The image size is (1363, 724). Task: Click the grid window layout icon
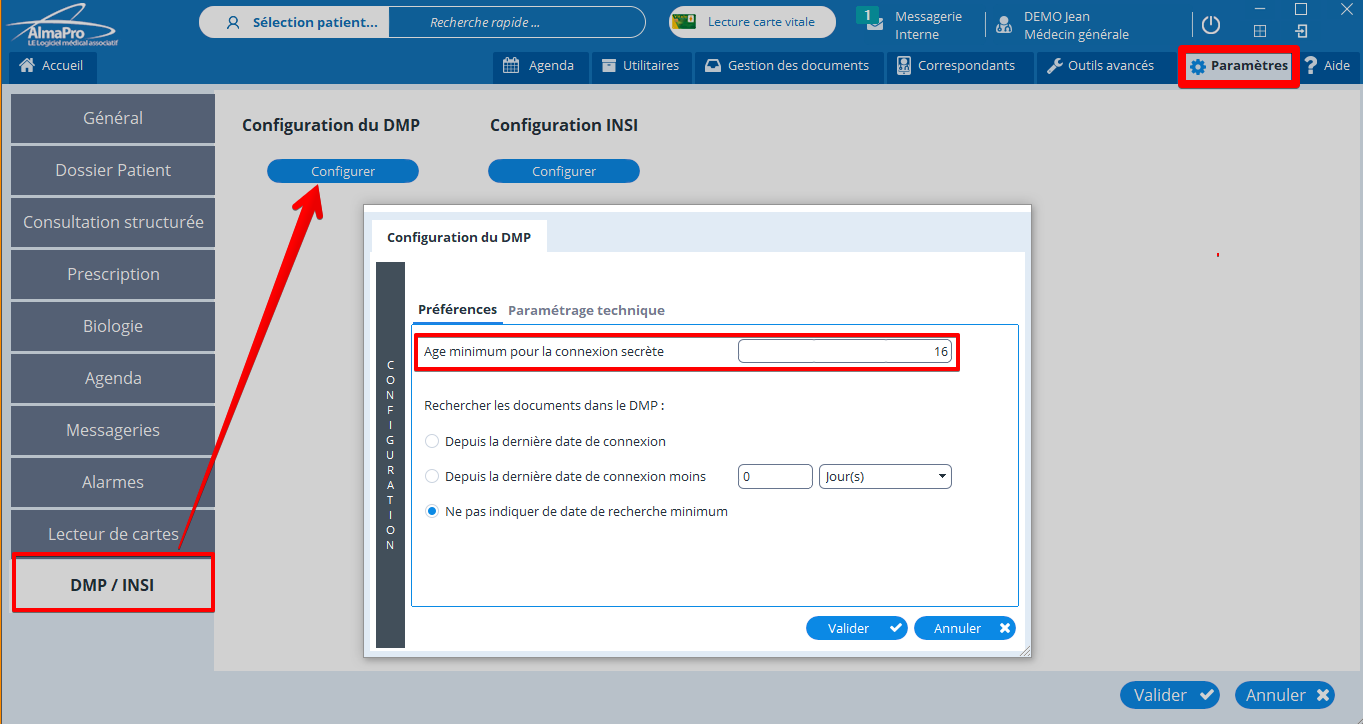(x=1260, y=31)
